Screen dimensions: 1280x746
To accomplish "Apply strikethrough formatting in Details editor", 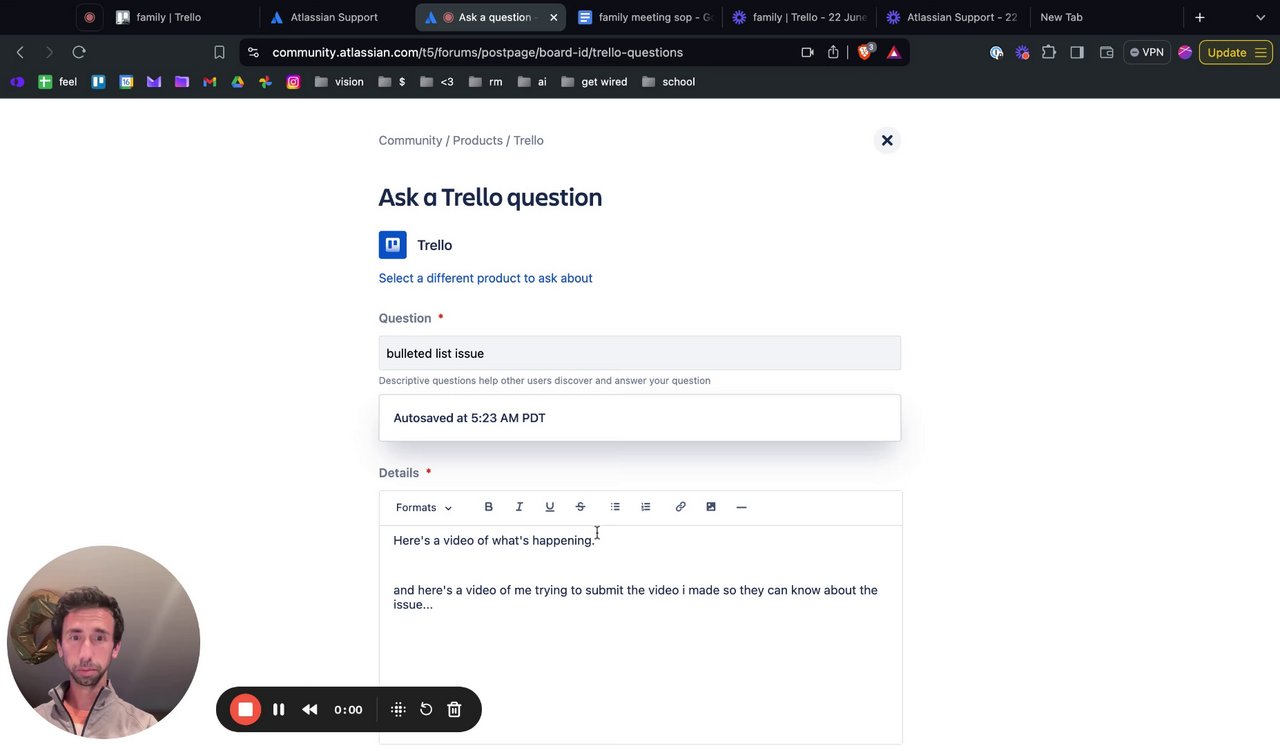I will (580, 507).
